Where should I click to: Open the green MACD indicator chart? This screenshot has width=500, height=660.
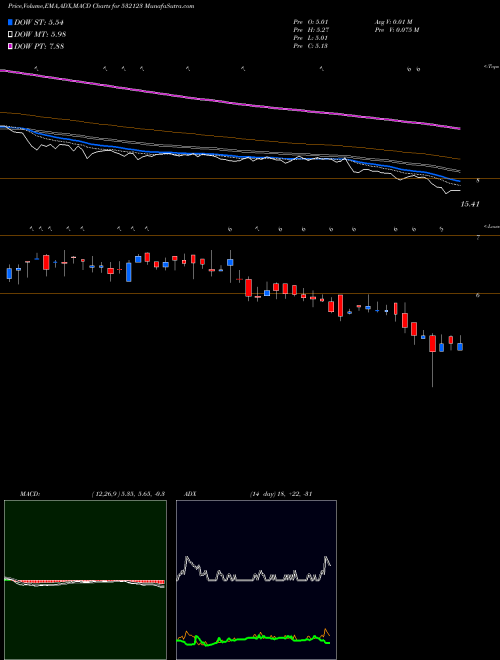pos(85,580)
